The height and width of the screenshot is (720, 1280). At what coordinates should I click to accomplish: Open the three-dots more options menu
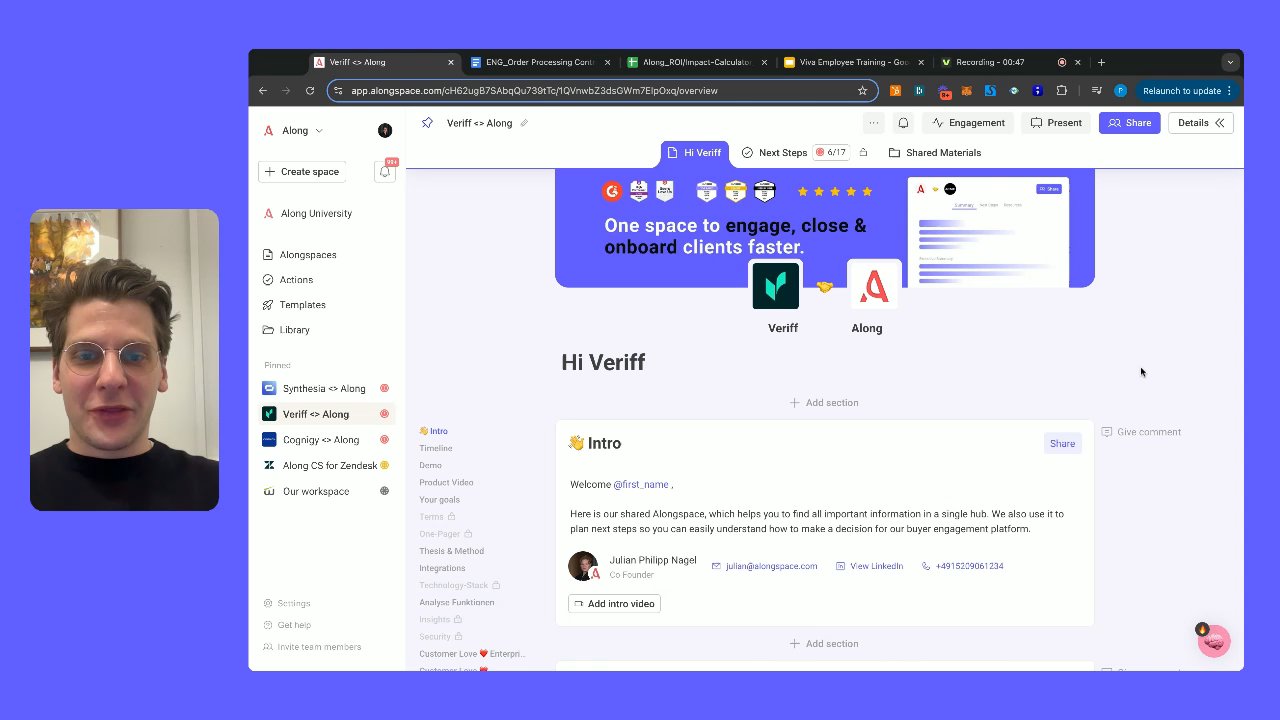point(873,123)
